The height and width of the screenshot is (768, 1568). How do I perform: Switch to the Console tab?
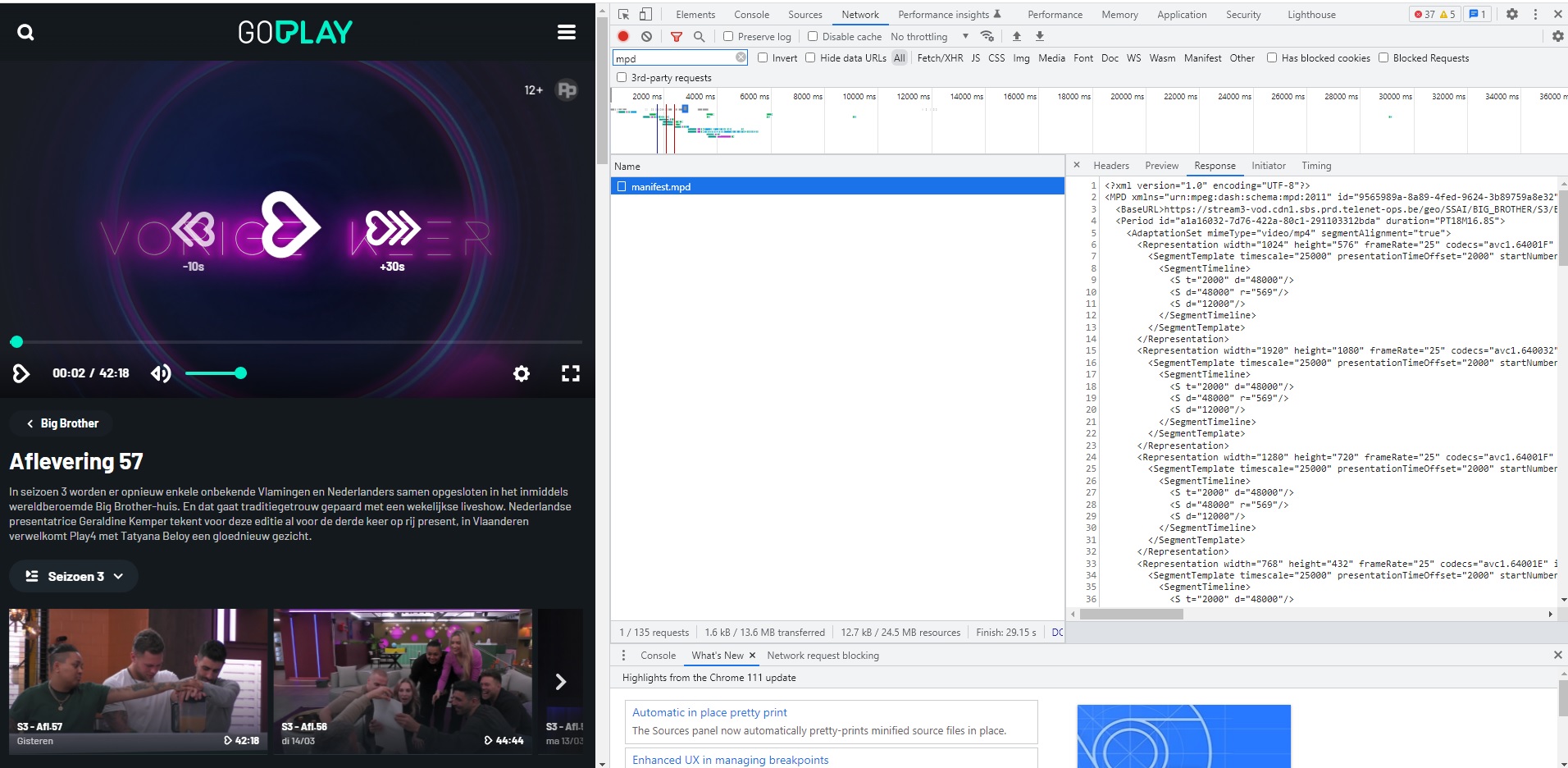751,15
